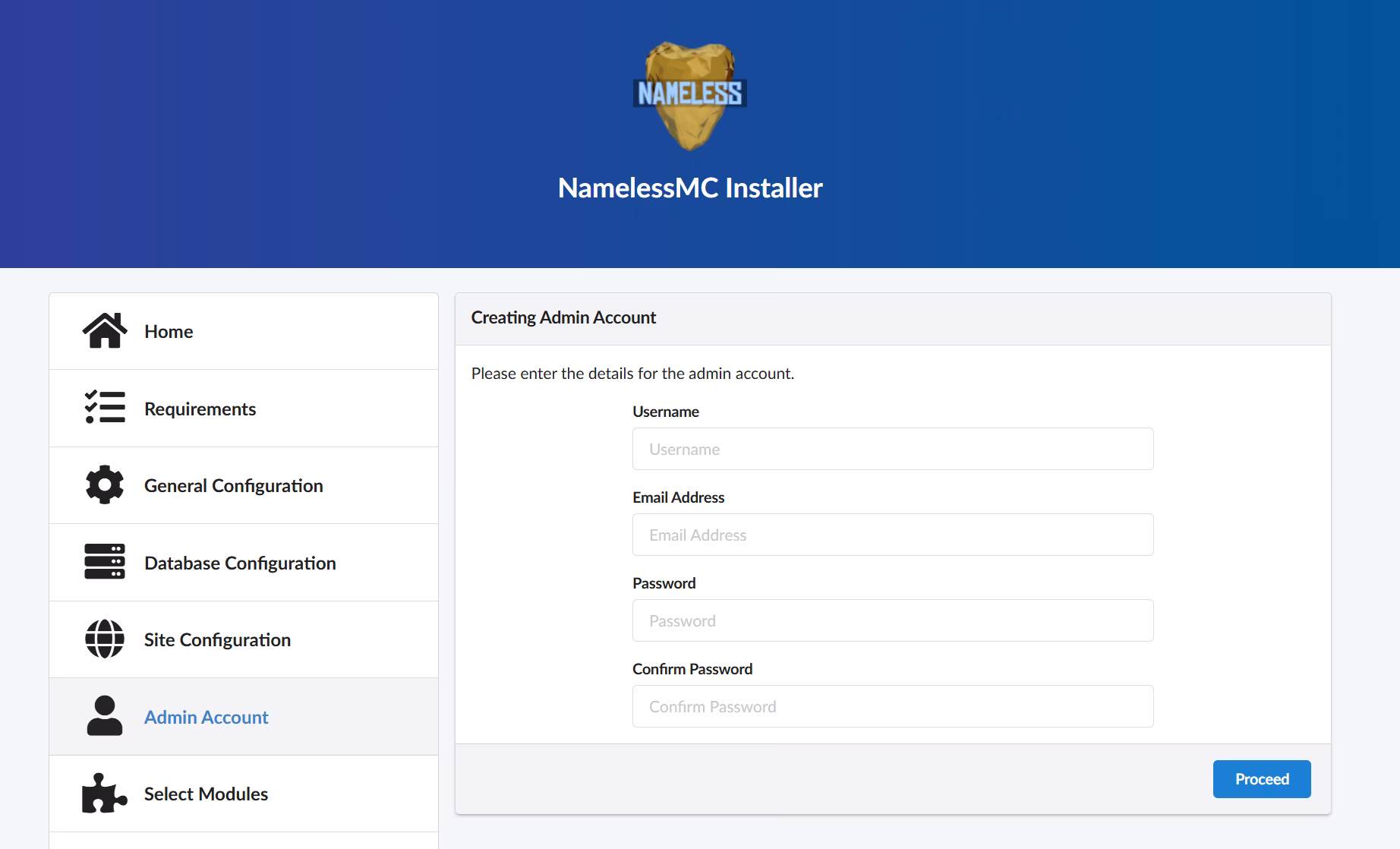Click the NamelessMC logo image
The width and height of the screenshot is (1400, 849).
coord(689,95)
